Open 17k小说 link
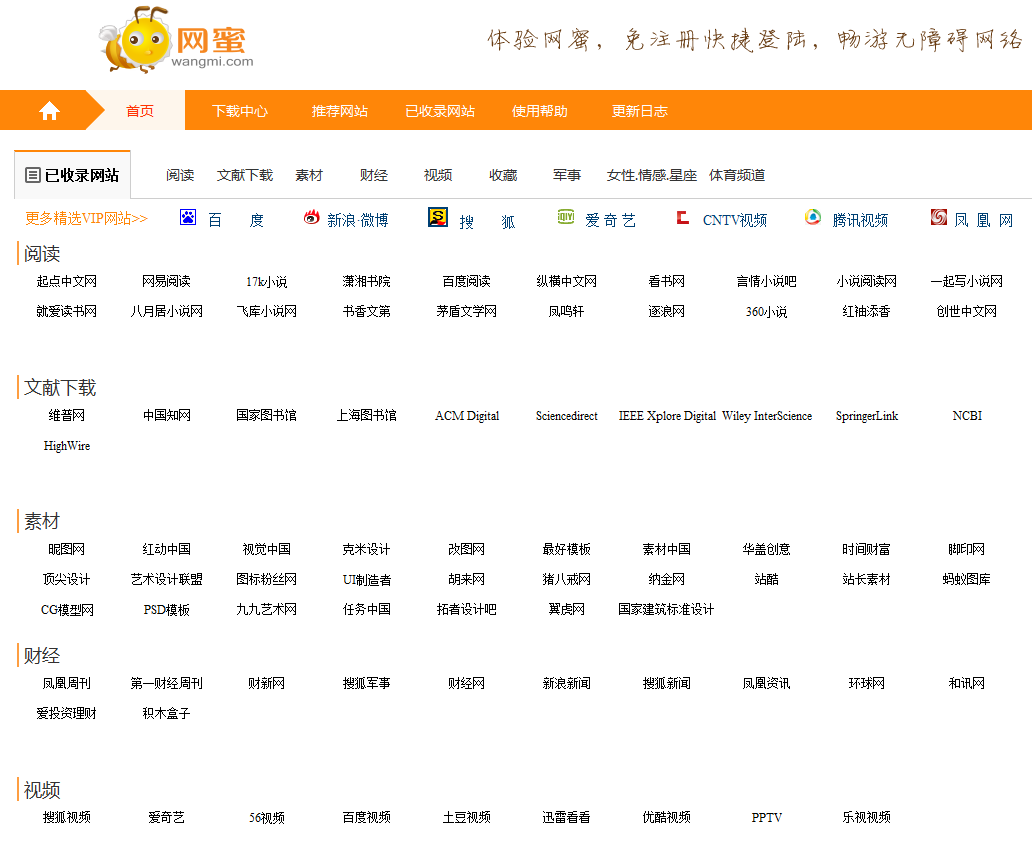The height and width of the screenshot is (844, 1032). click(x=267, y=282)
